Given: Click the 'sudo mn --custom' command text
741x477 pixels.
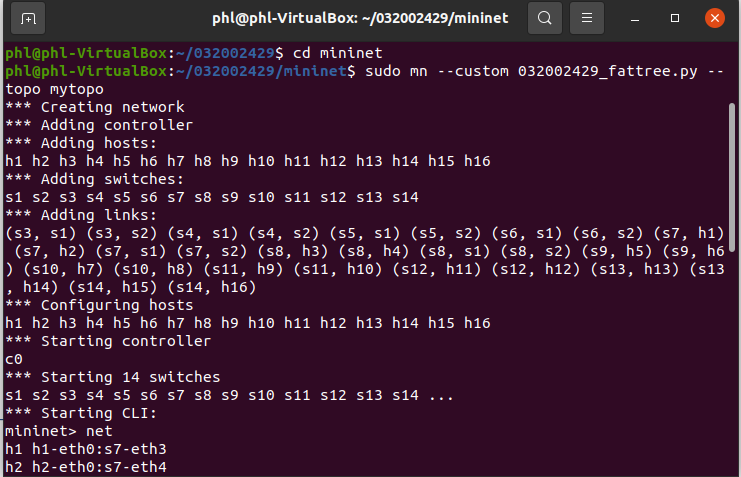Looking at the screenshot, I should click(x=437, y=71).
